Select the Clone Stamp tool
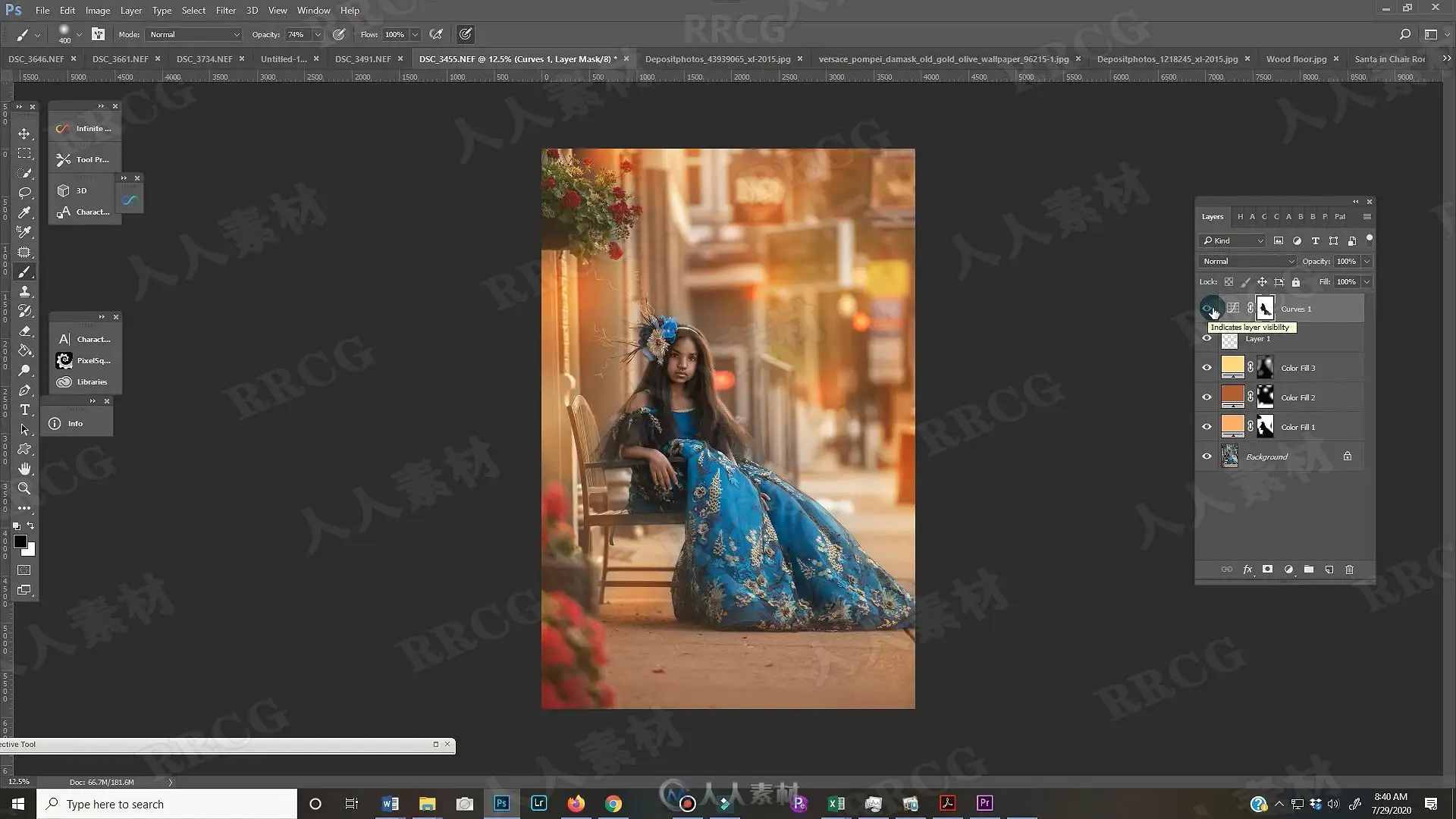The image size is (1456, 819). click(24, 291)
